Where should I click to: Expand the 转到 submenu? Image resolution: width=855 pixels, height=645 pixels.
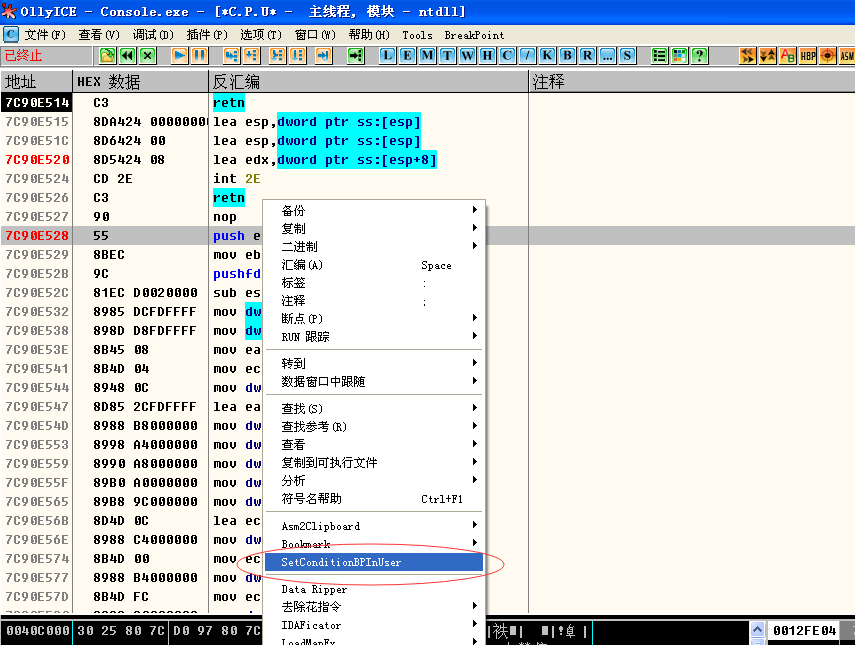coord(374,363)
